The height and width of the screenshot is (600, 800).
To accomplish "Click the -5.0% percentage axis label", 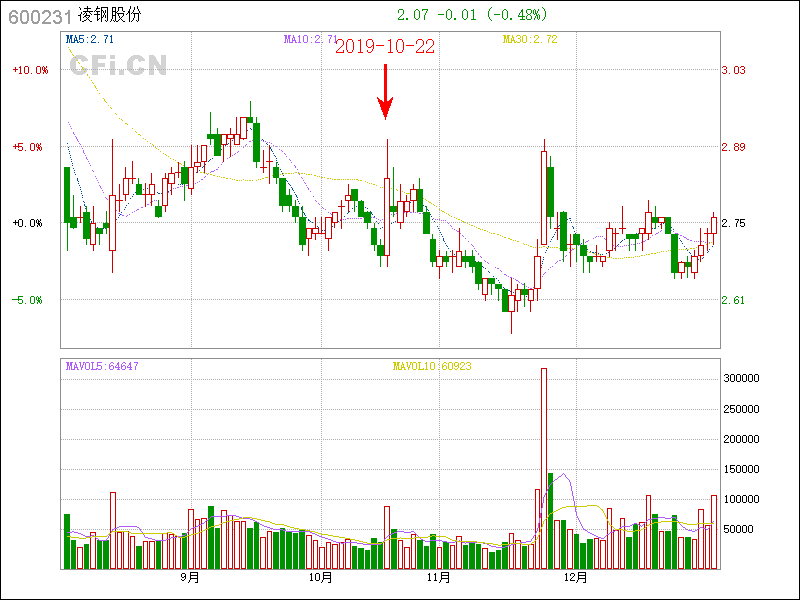I will click(29, 300).
